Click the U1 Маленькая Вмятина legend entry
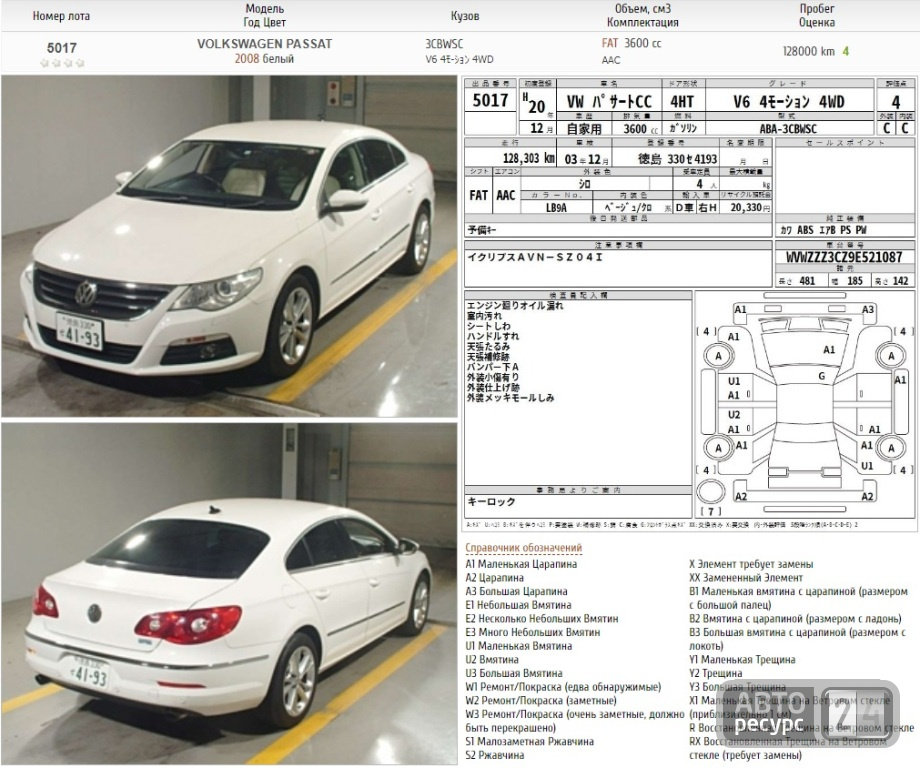 (x=519, y=645)
